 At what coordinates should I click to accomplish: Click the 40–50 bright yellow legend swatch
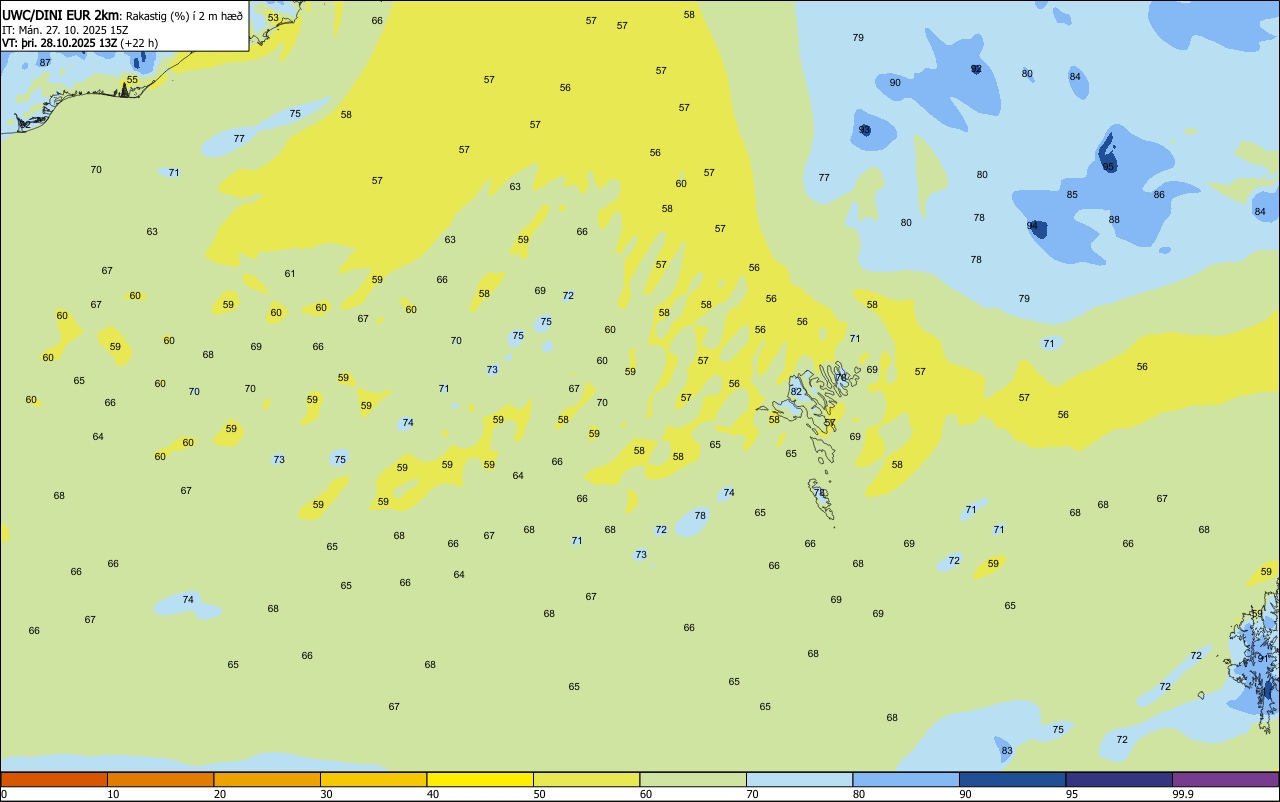coord(480,779)
